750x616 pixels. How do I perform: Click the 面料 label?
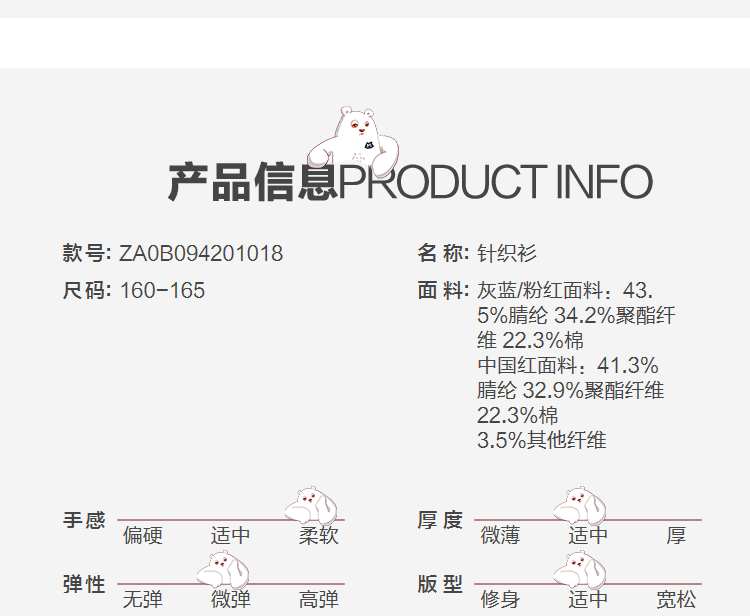pos(443,290)
